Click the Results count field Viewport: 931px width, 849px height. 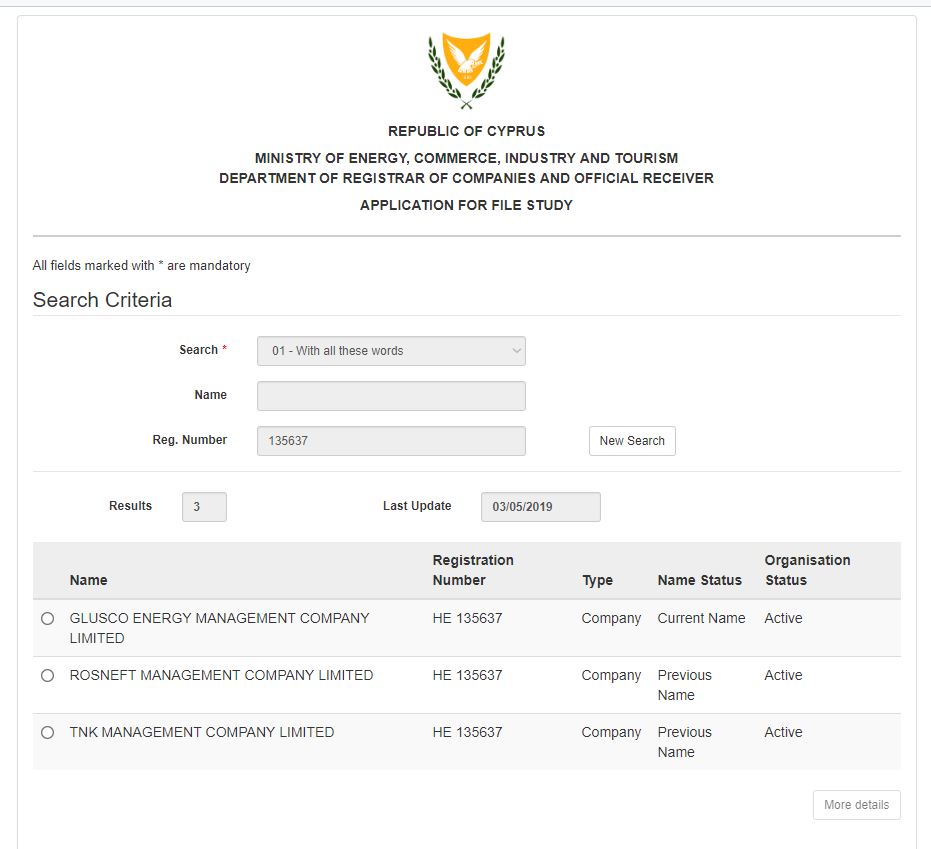(x=204, y=507)
